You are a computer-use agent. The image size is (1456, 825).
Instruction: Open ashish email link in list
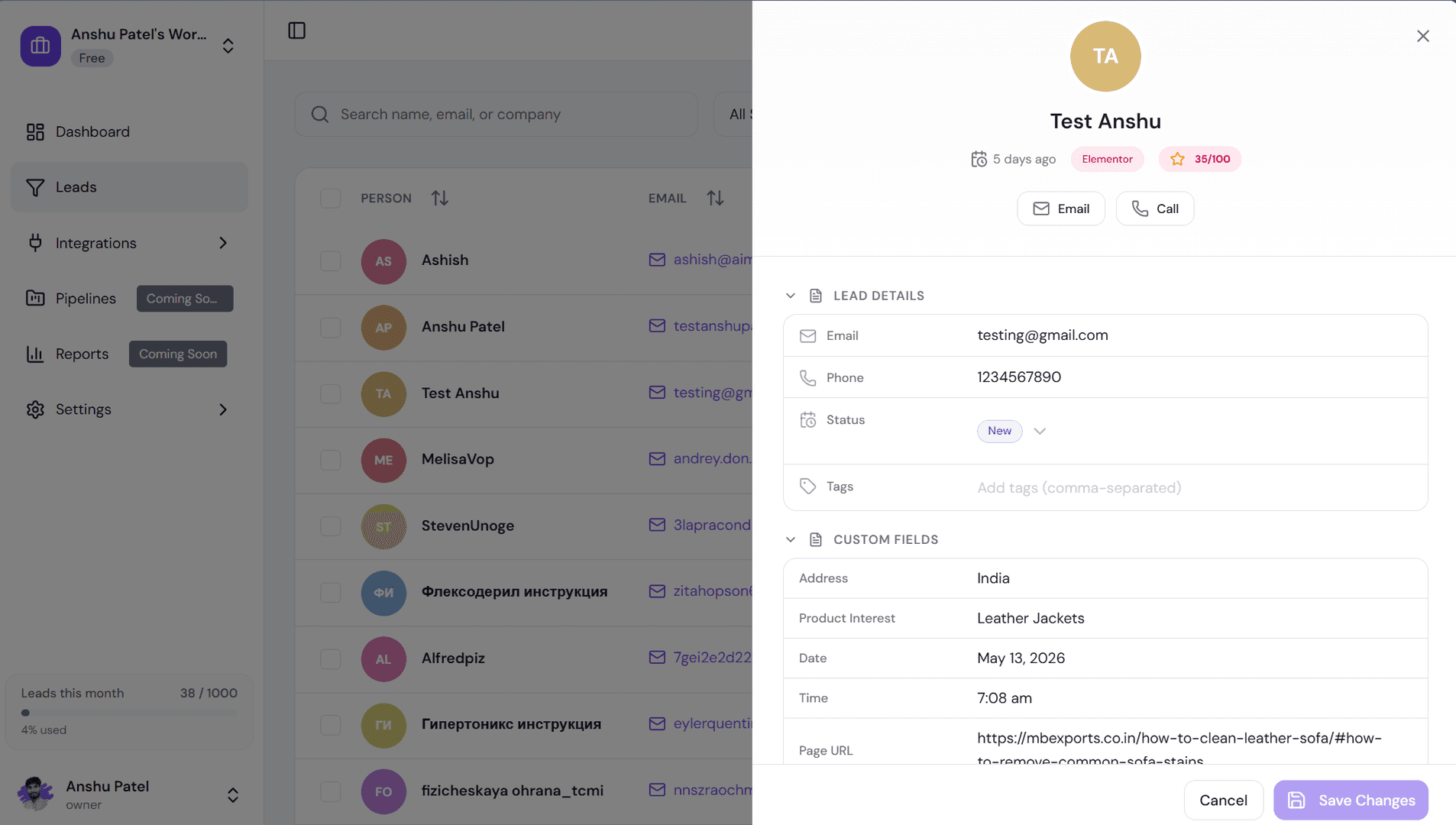coord(712,260)
